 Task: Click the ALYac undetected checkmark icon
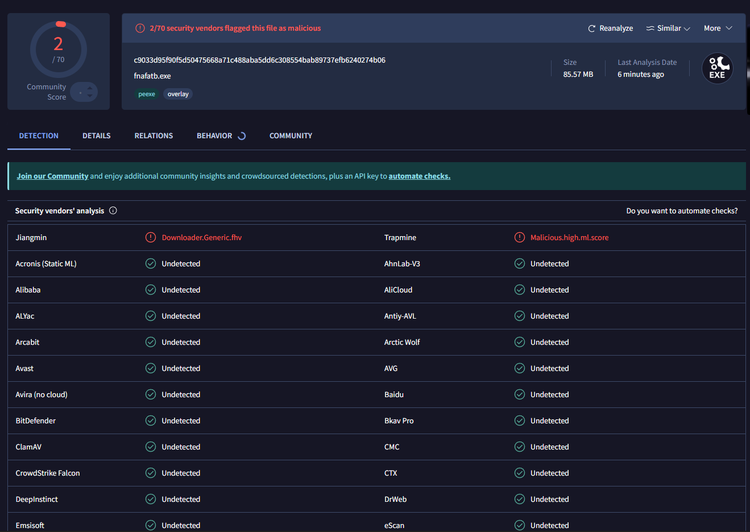(151, 316)
